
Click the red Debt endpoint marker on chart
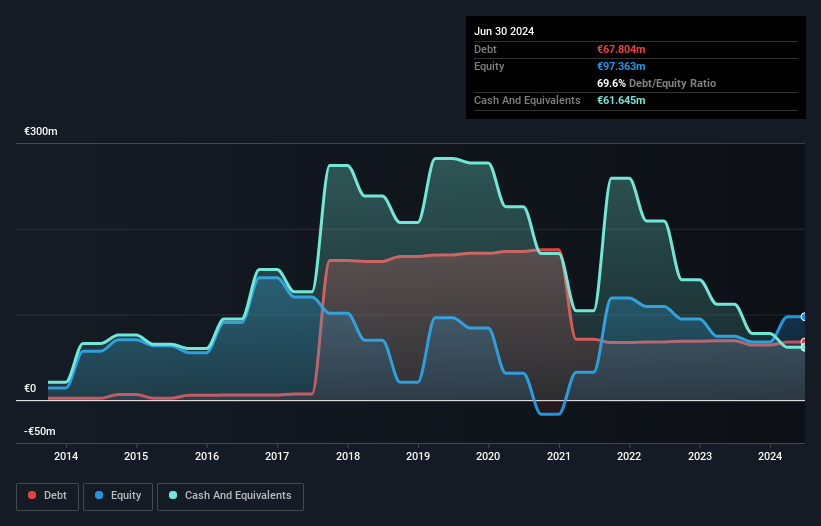(804, 342)
